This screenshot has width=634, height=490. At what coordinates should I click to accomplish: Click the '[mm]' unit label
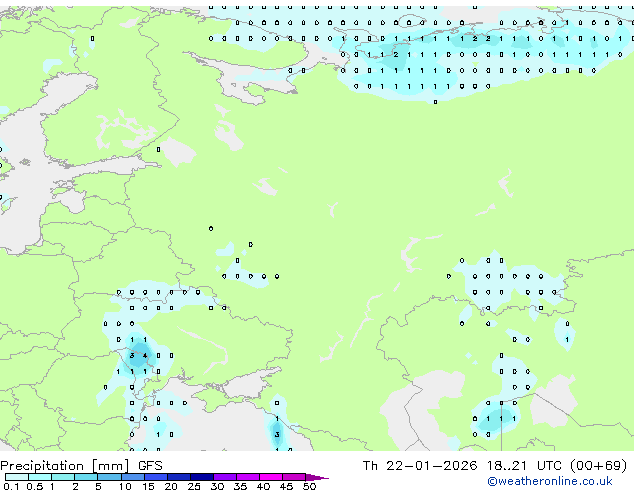click(110, 466)
